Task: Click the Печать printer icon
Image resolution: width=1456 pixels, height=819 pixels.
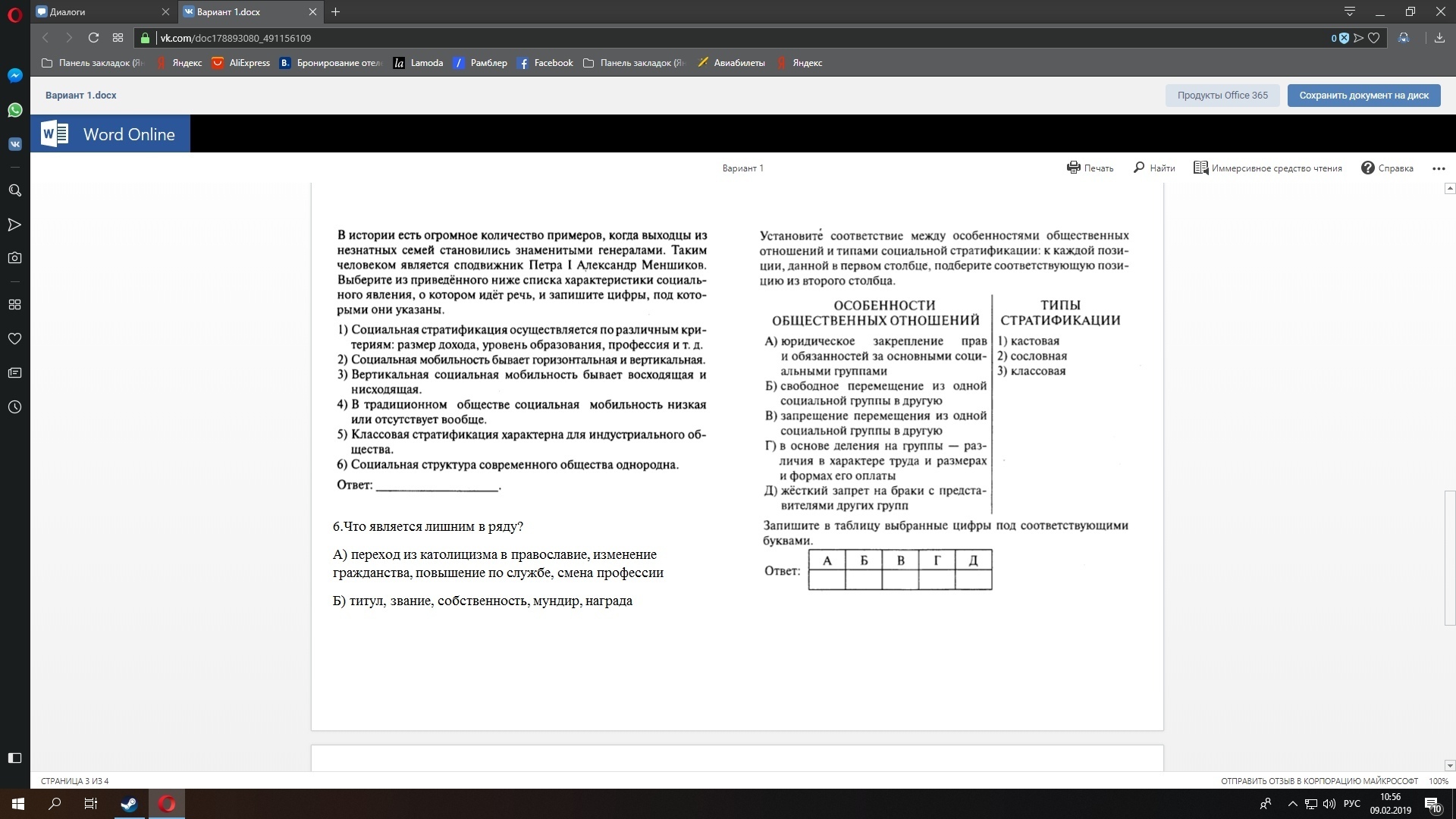Action: pos(1073,168)
